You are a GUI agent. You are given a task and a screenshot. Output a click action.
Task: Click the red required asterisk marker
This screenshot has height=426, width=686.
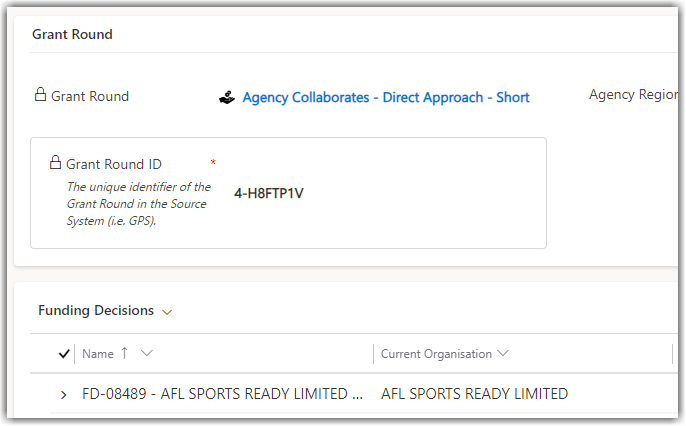[213, 162]
